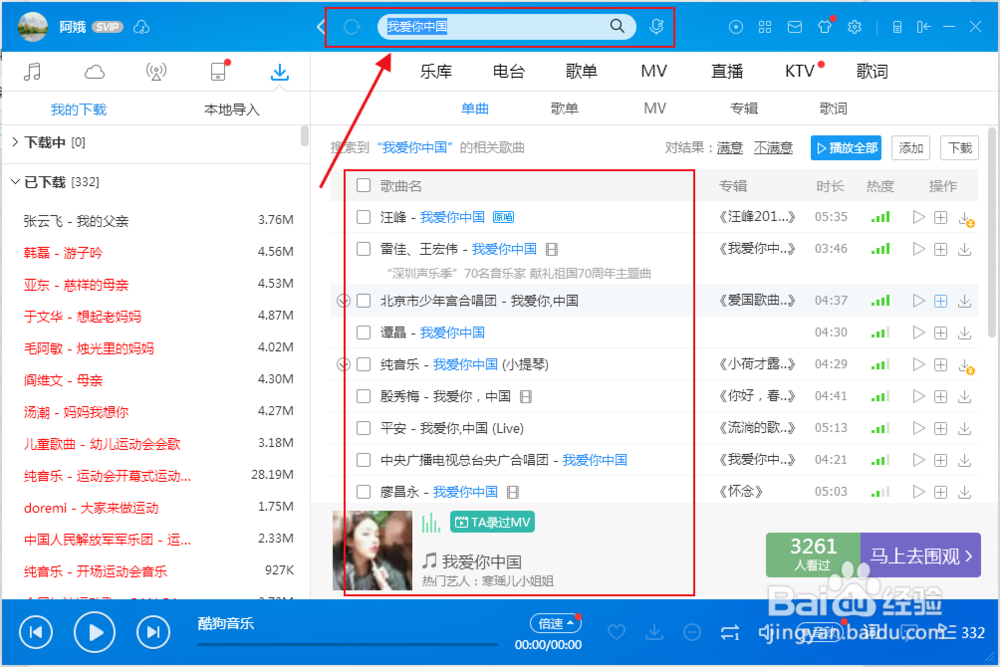Check the 雷佳、王宏伟 song checkbox
This screenshot has width=1000, height=667.
click(x=364, y=249)
